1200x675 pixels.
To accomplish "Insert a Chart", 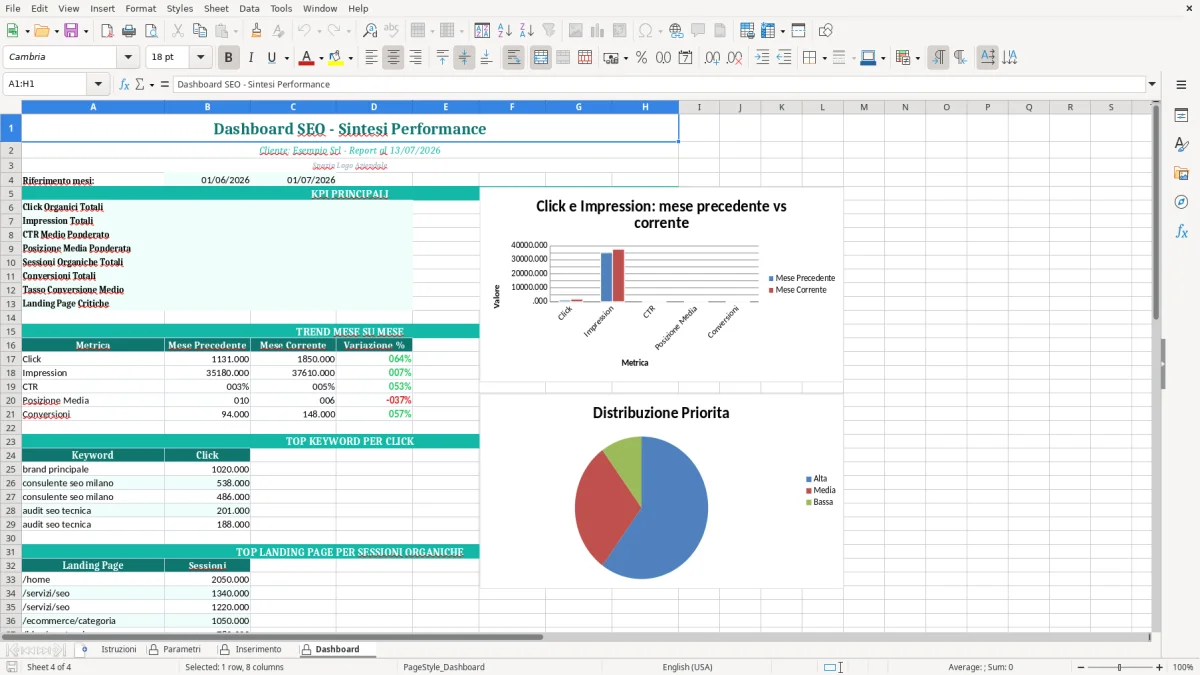I will click(598, 31).
